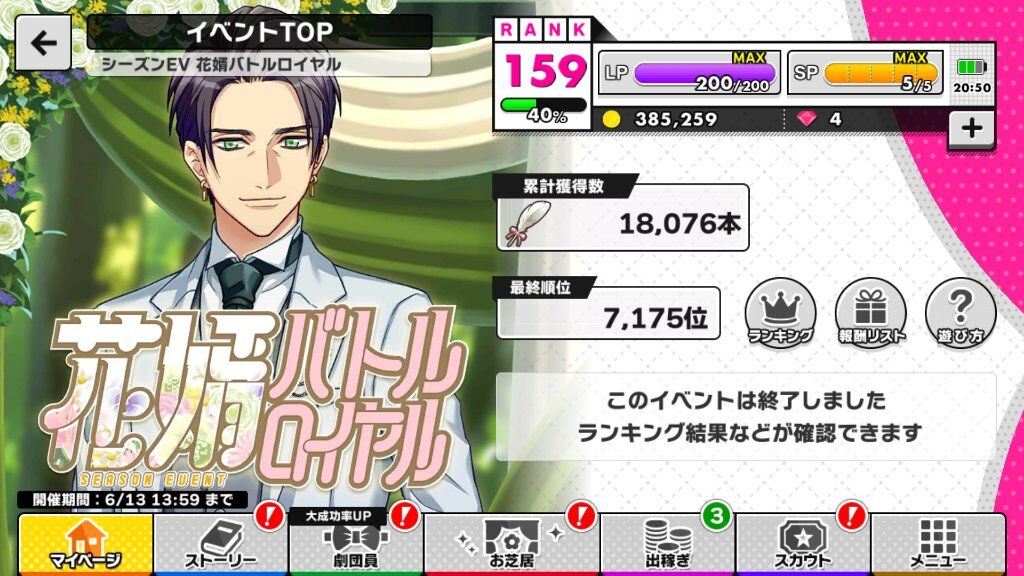Open the ランキング crown icon
Viewport: 1024px width, 576px height.
[780, 313]
